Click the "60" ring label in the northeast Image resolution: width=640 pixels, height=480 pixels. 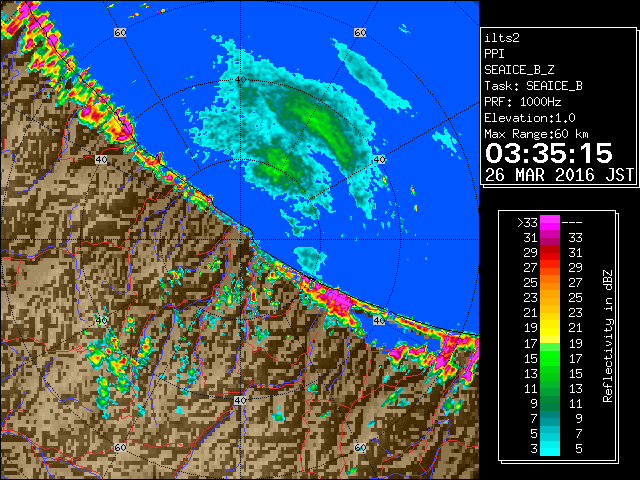pyautogui.click(x=360, y=32)
